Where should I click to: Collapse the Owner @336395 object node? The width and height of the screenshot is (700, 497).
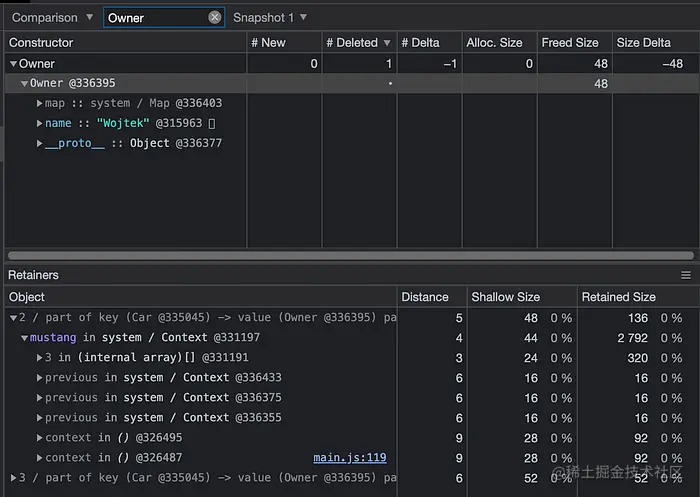25,84
